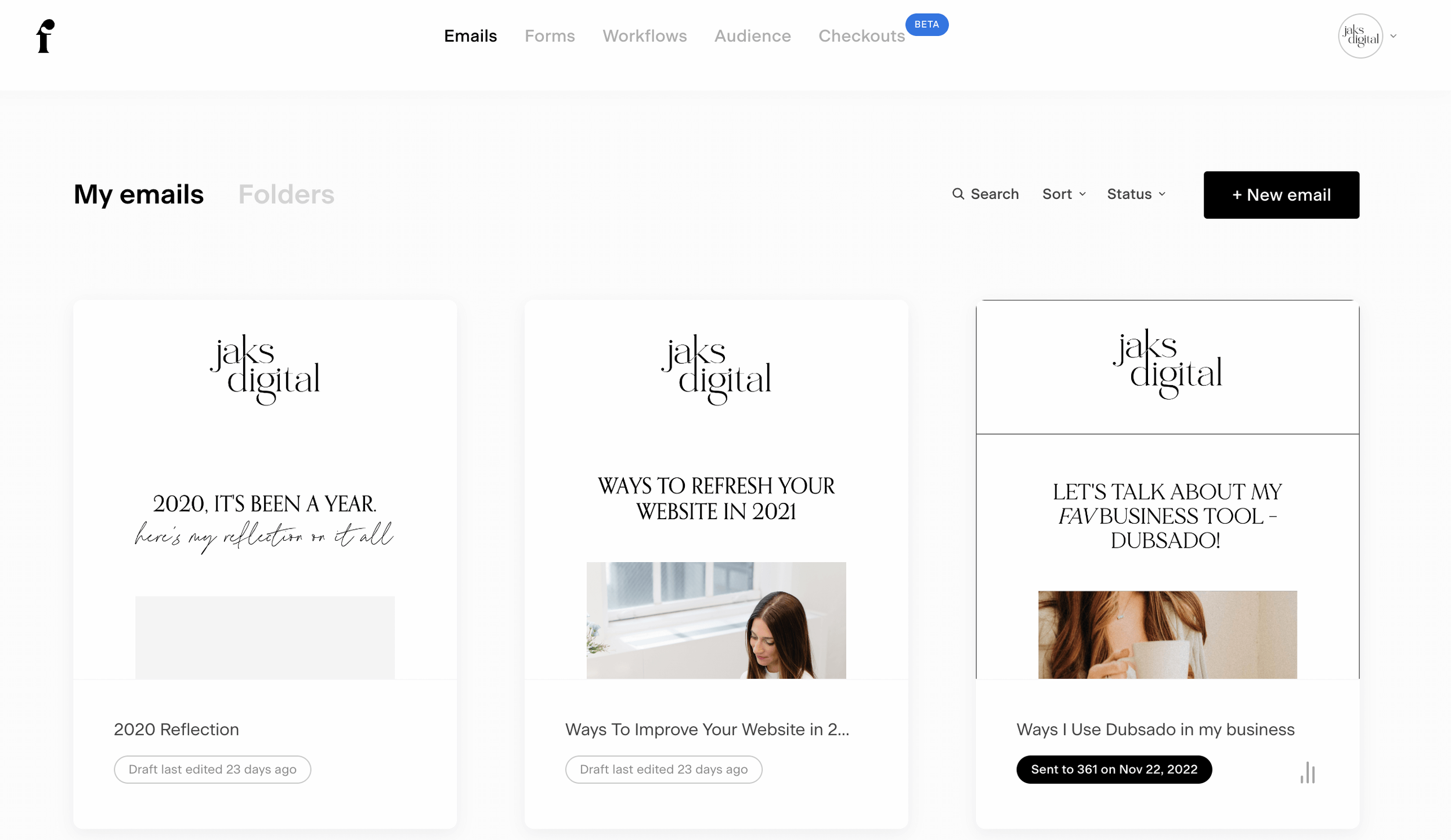Open the Checkouts section
1451x840 pixels.
click(x=862, y=36)
